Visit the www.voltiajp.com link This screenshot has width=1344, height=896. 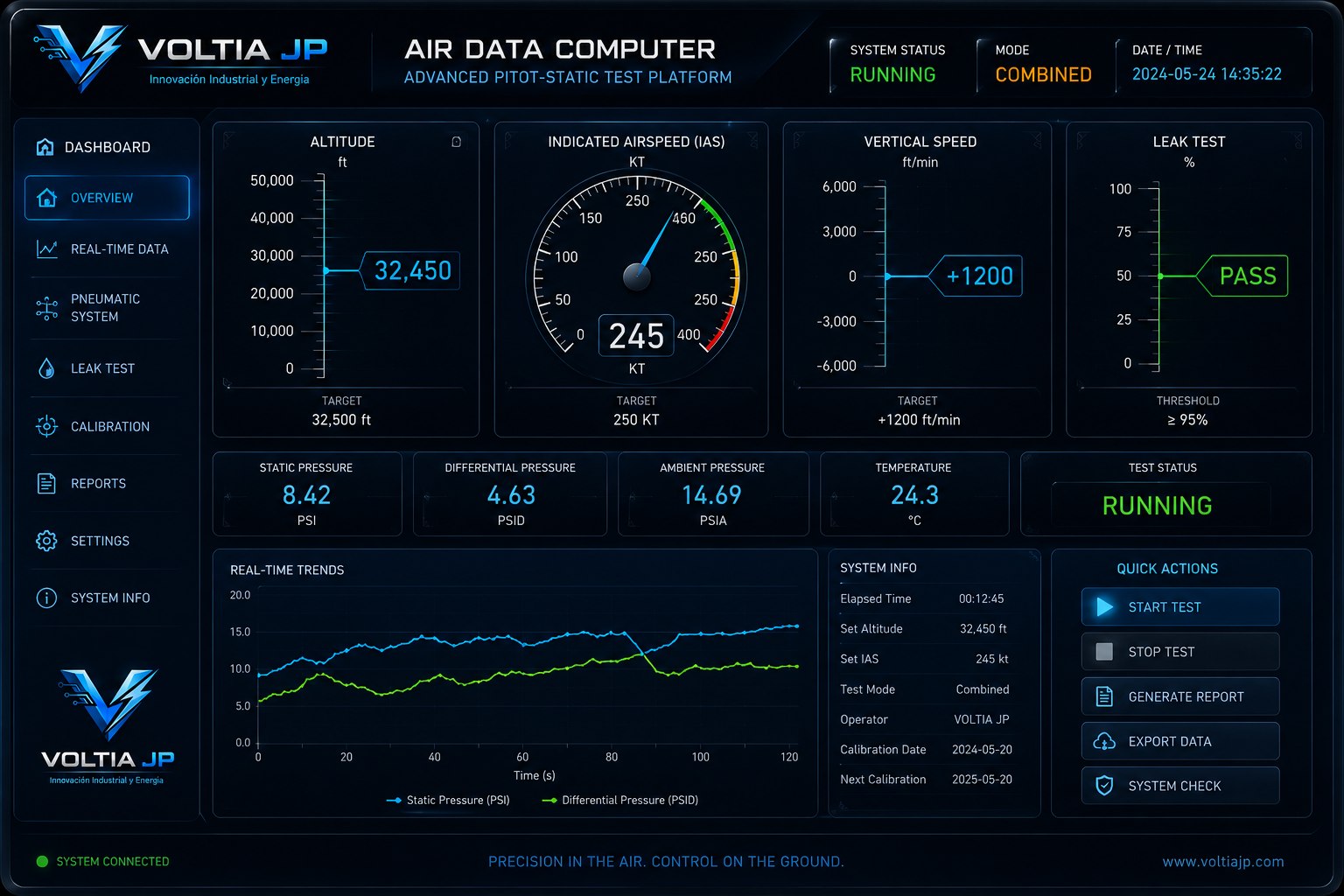coord(1223,862)
